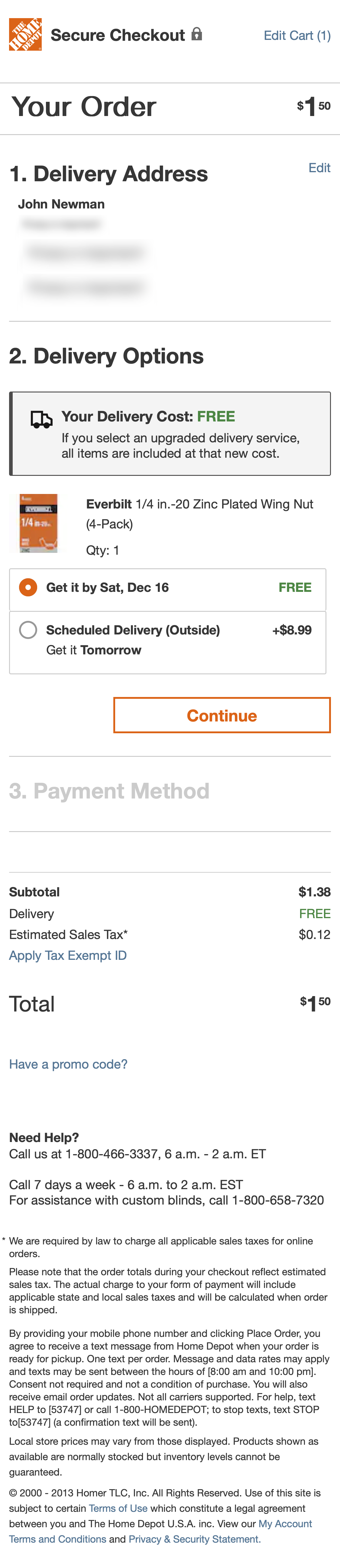Viewport: 340px width, 1568px height.
Task: Click the Continue button
Action: click(x=221, y=715)
